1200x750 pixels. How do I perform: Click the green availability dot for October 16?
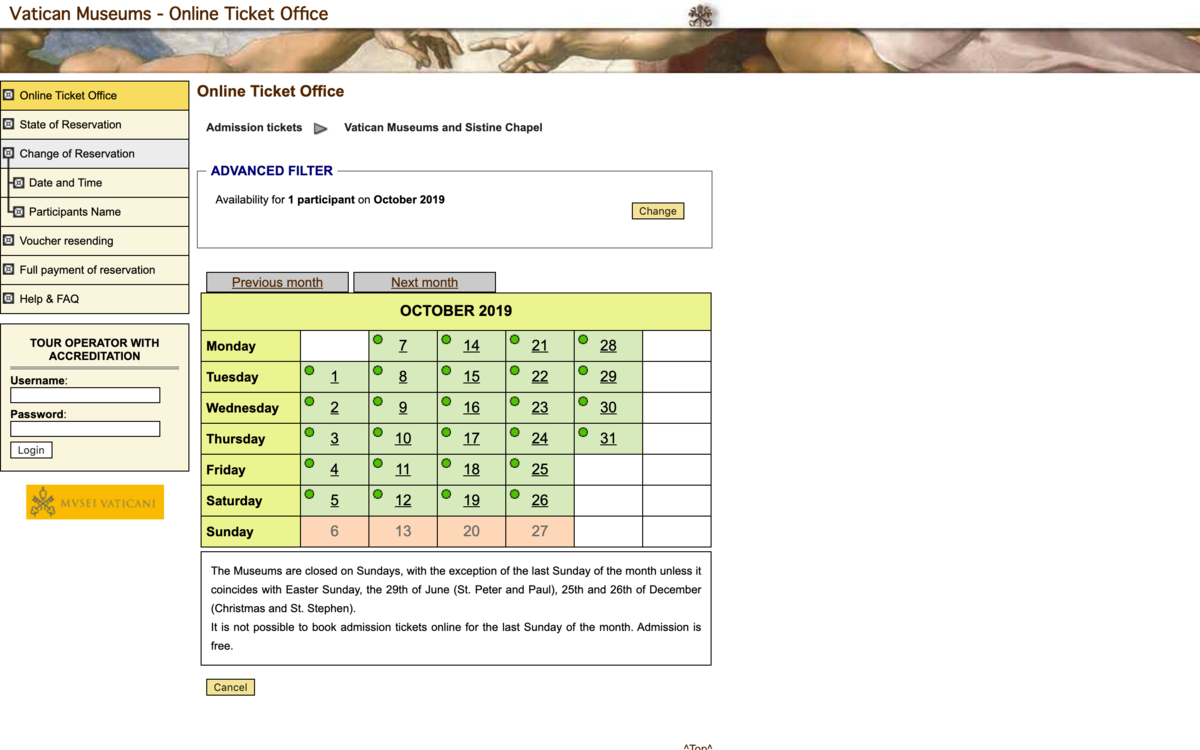tap(446, 402)
